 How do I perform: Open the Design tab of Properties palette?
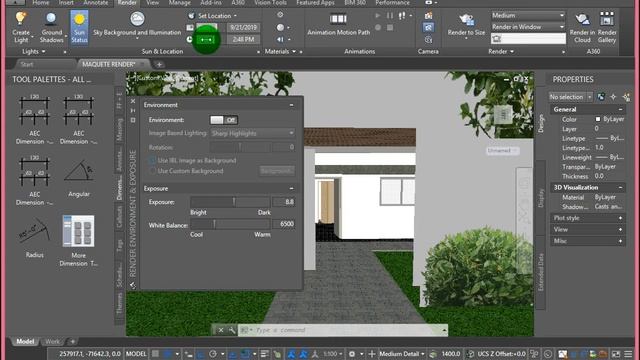point(541,123)
